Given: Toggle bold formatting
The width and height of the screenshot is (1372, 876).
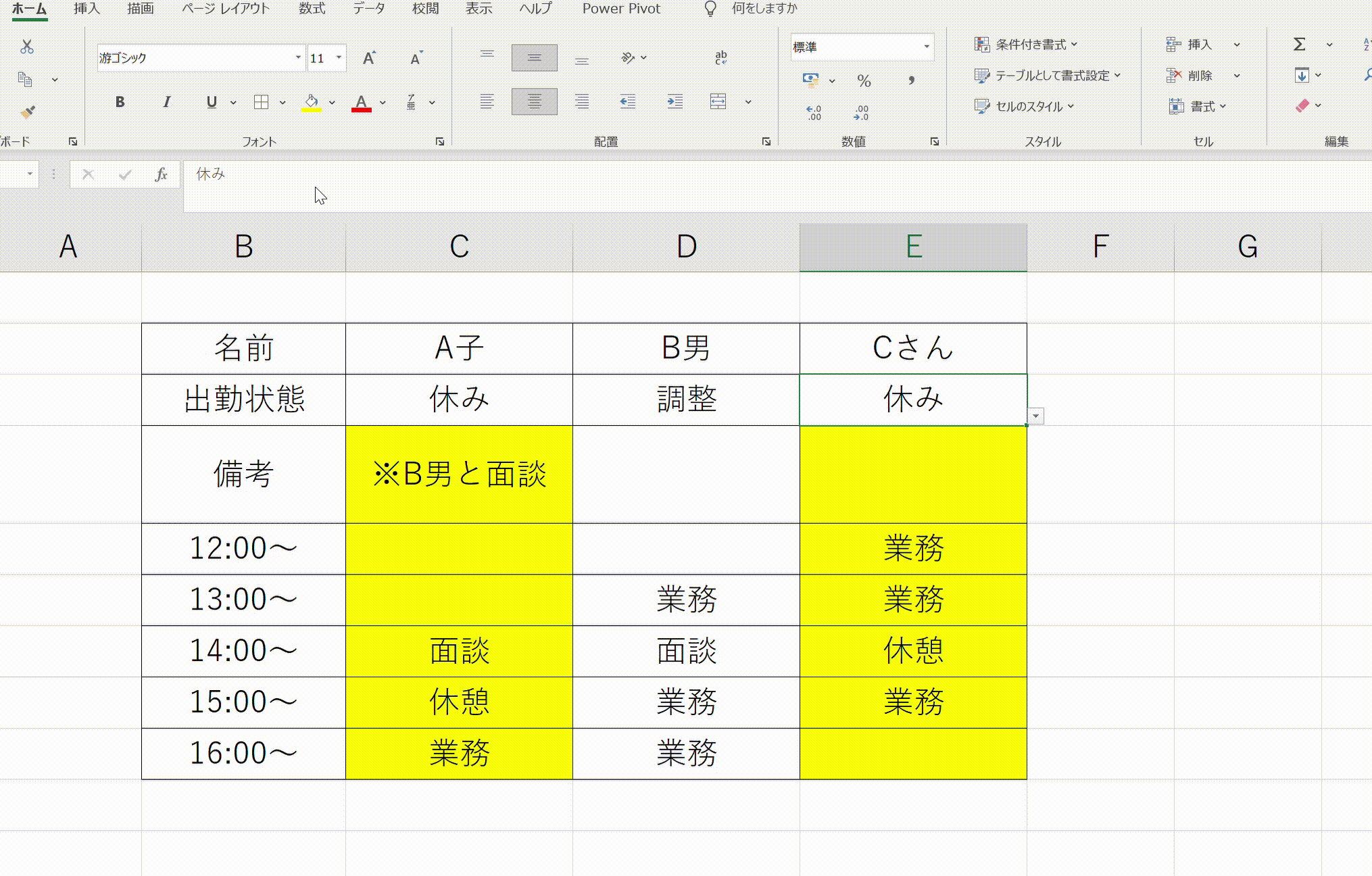Looking at the screenshot, I should point(120,102).
